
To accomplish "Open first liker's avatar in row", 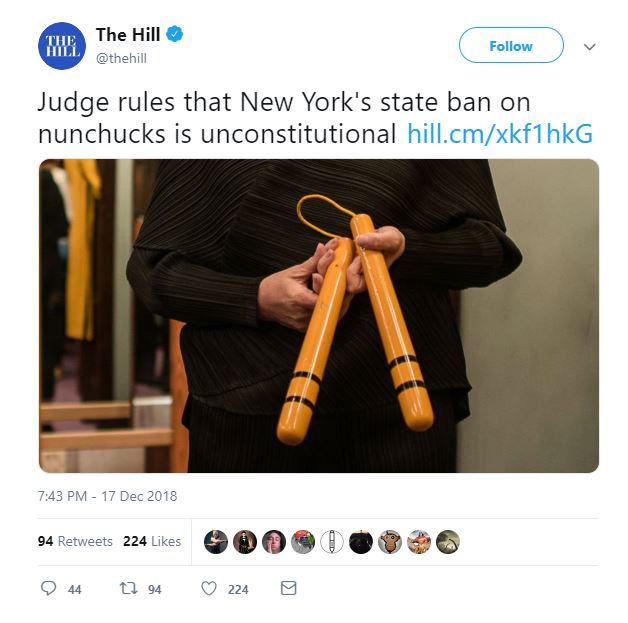I will [x=216, y=542].
